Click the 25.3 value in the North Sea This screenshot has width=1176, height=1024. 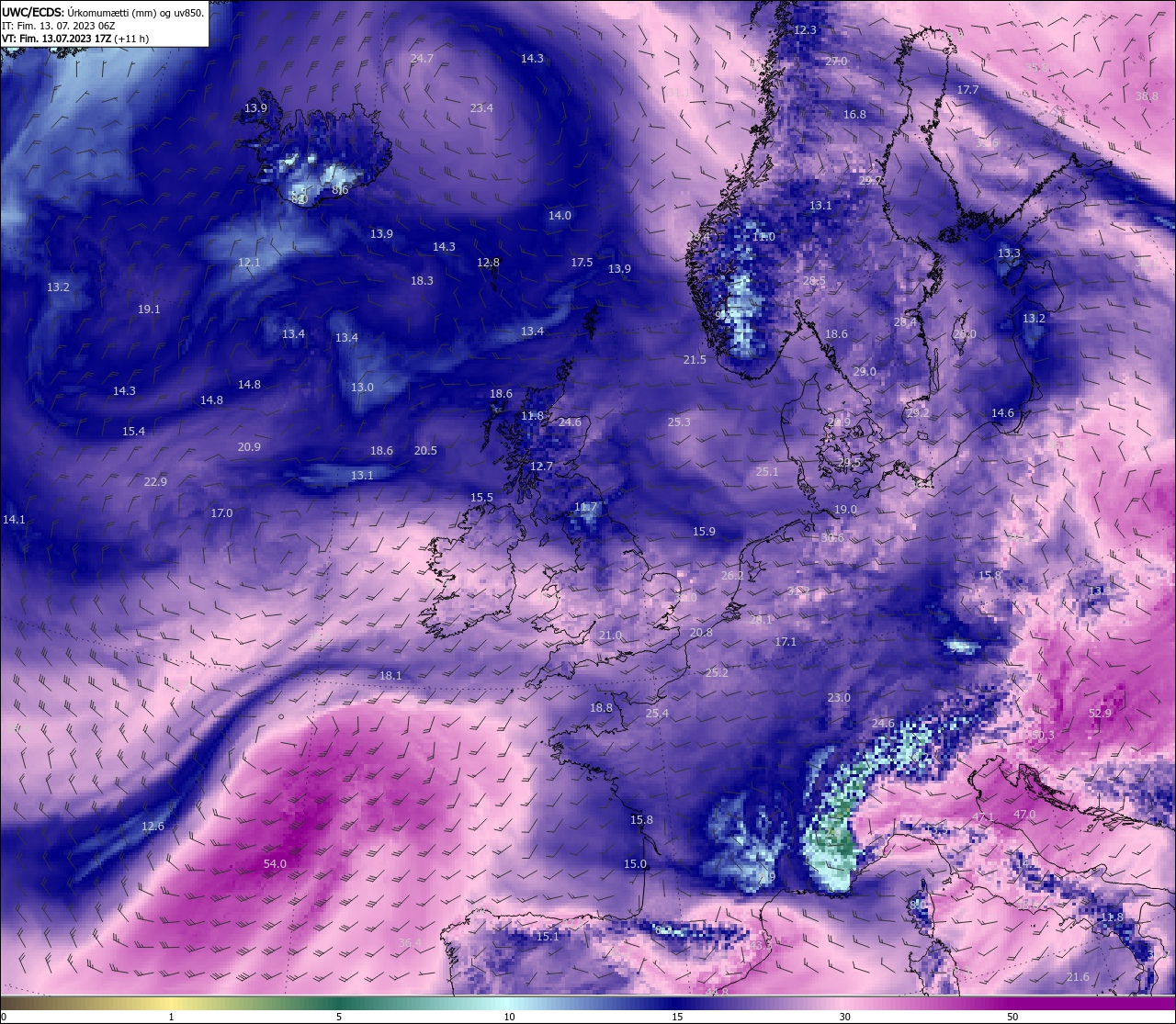[x=679, y=422]
